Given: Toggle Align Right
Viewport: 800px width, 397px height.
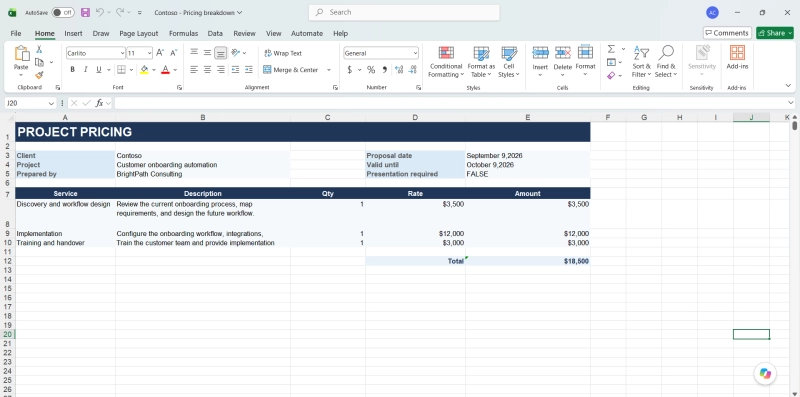Looking at the screenshot, I should coord(220,69).
